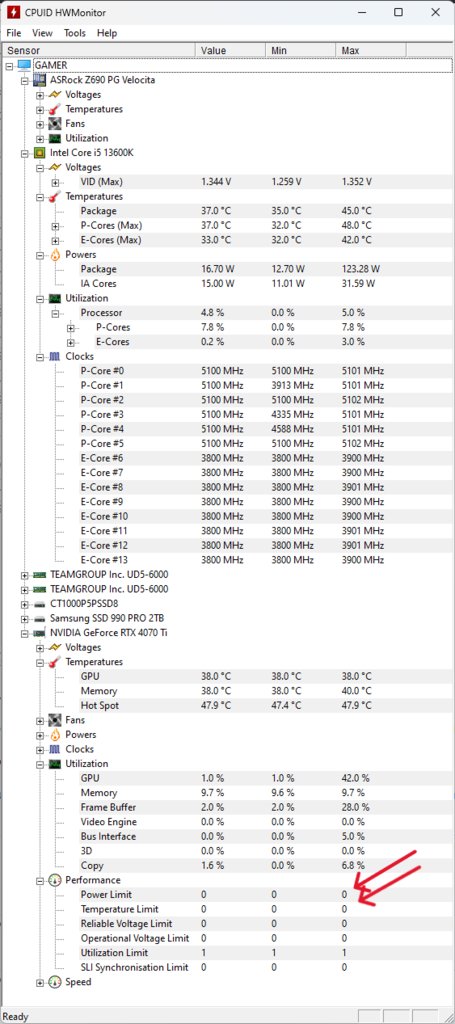Collapse the CPU Clocks section
The height and width of the screenshot is (1024, 455).
(x=40, y=357)
